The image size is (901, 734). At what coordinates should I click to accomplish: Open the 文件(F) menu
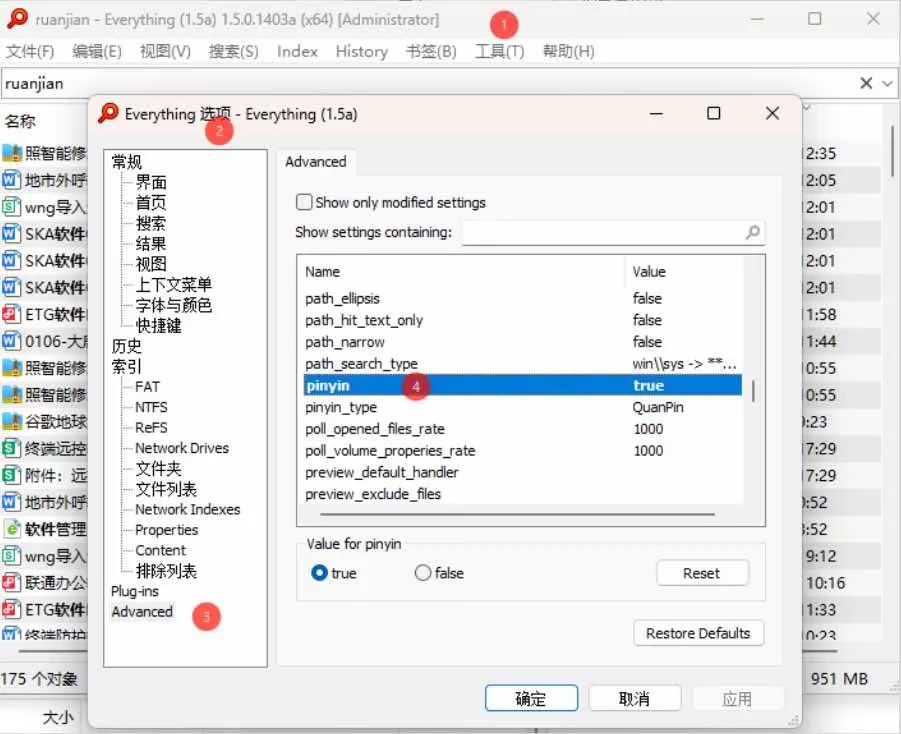[x=30, y=52]
